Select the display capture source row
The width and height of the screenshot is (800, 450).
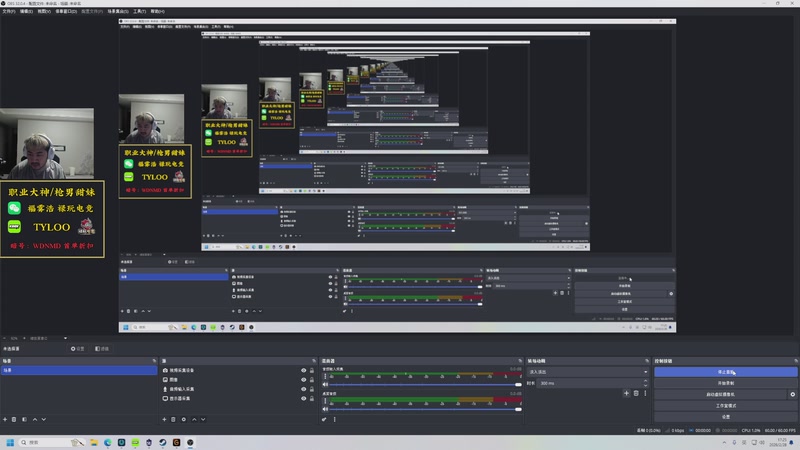click(238, 398)
